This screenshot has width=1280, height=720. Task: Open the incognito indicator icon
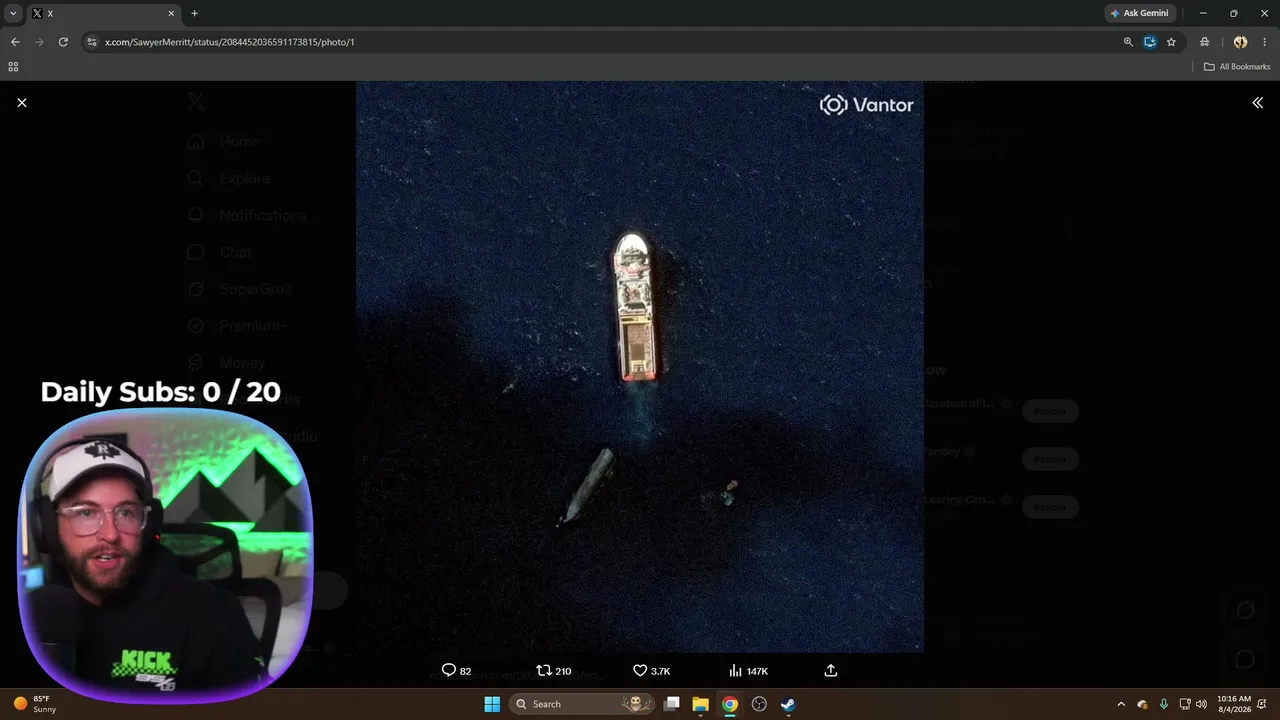(x=1205, y=42)
